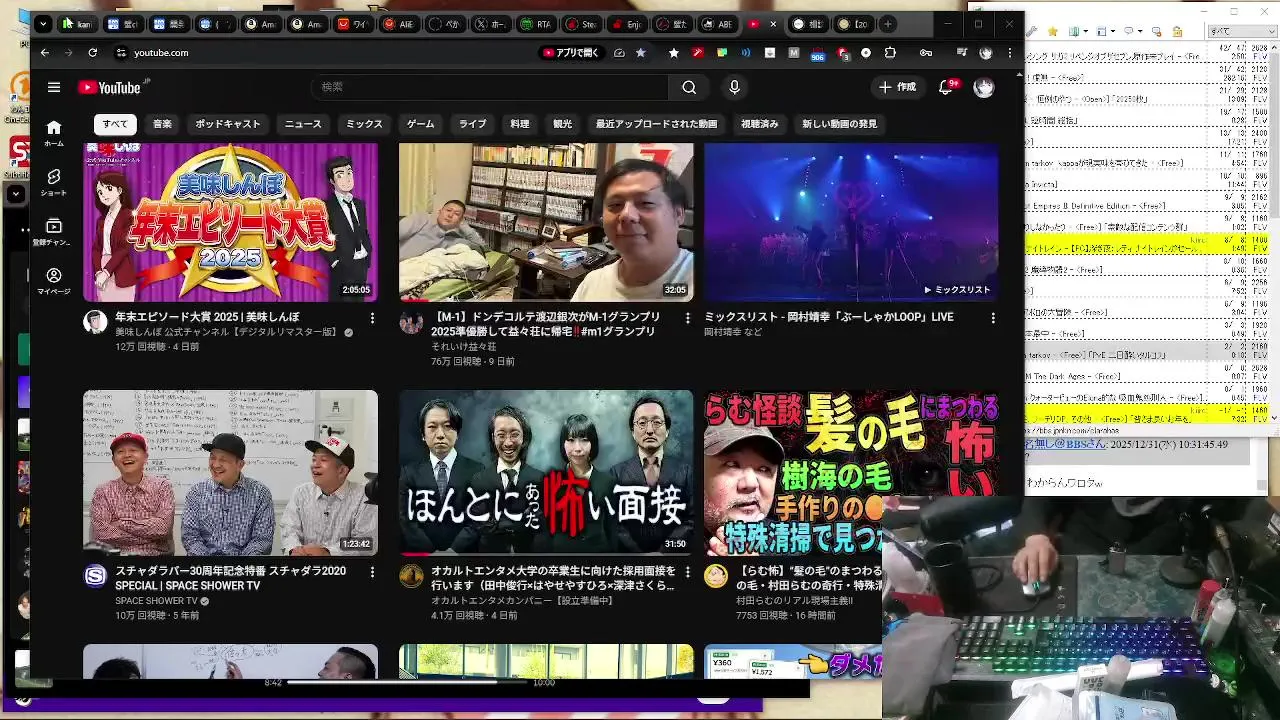Open the スチャダラパー three men thumbnail
The width and height of the screenshot is (1280, 720).
pos(230,472)
